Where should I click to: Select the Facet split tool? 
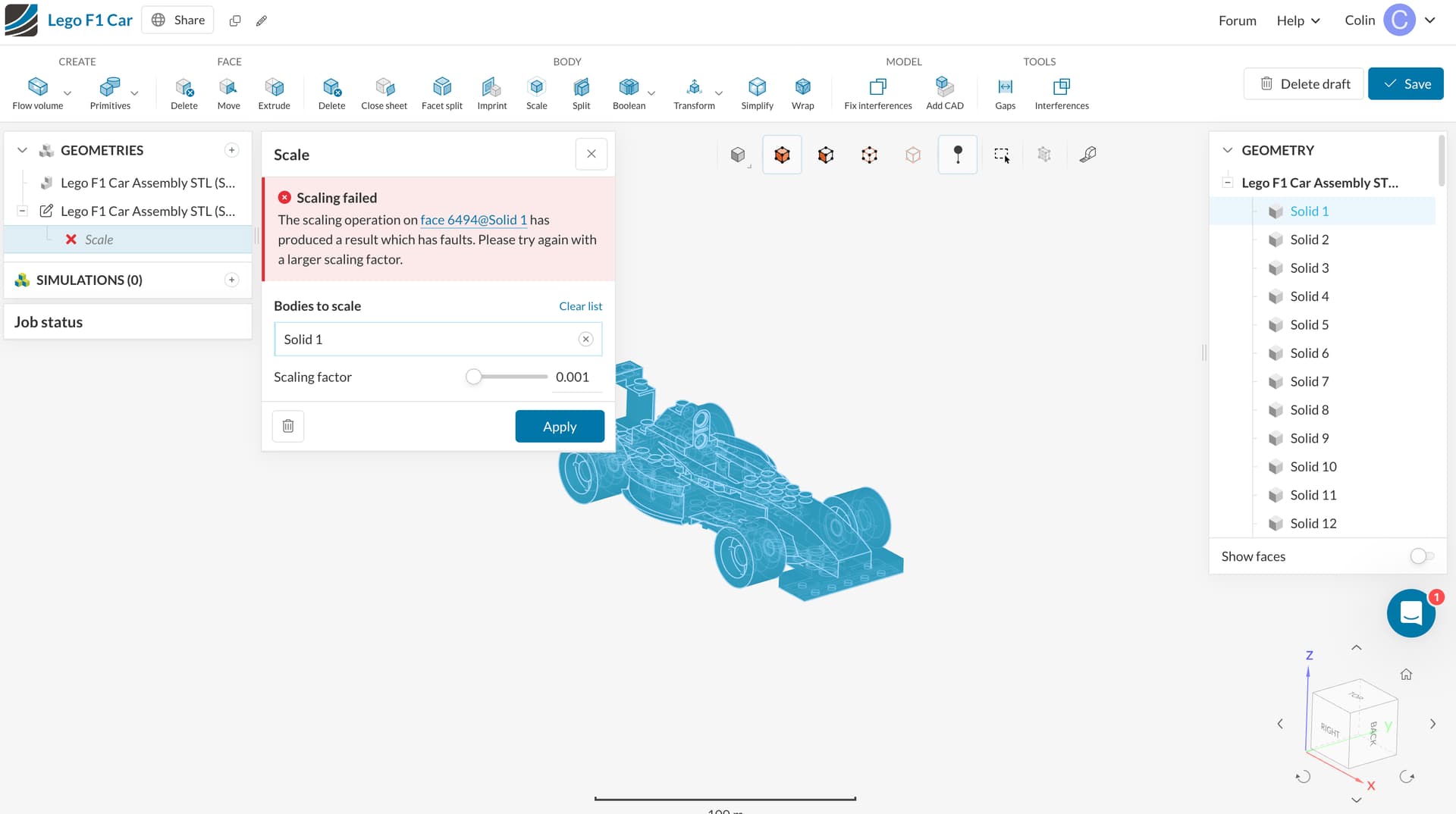(x=442, y=92)
